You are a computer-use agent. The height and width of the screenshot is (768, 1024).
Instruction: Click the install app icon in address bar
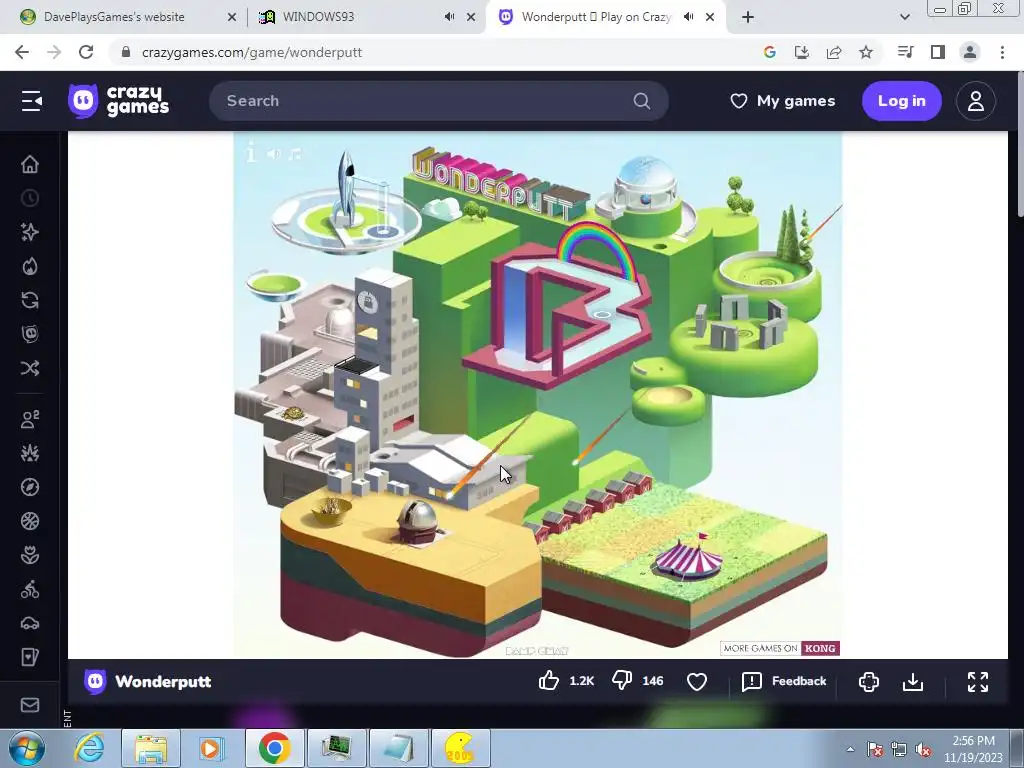tap(801, 52)
